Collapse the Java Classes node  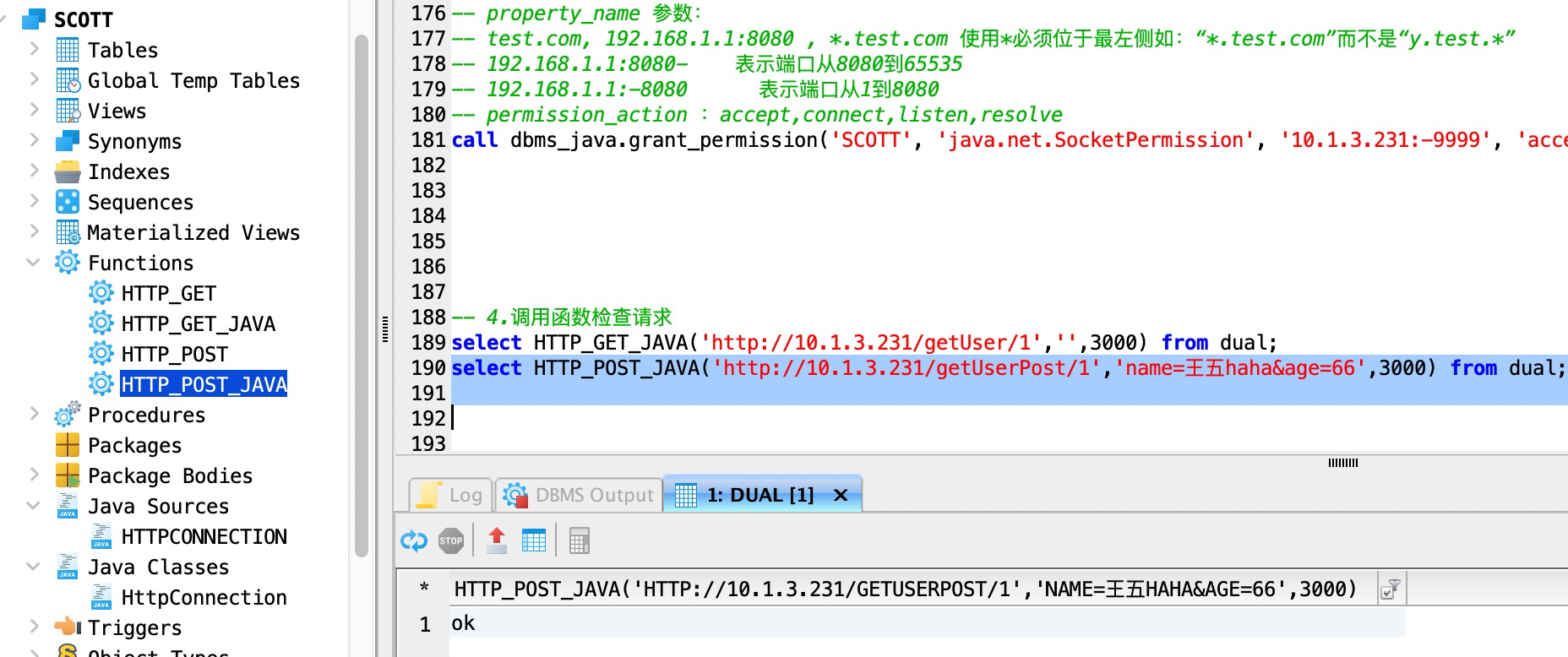34,567
